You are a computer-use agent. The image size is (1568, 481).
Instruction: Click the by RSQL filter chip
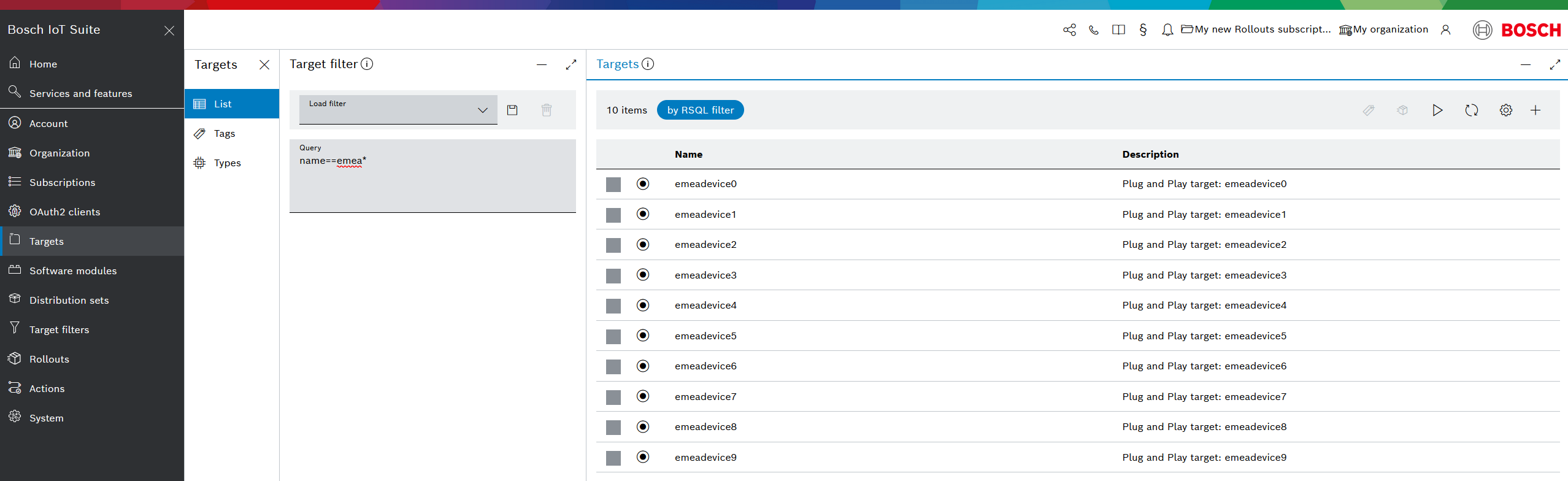(x=700, y=110)
